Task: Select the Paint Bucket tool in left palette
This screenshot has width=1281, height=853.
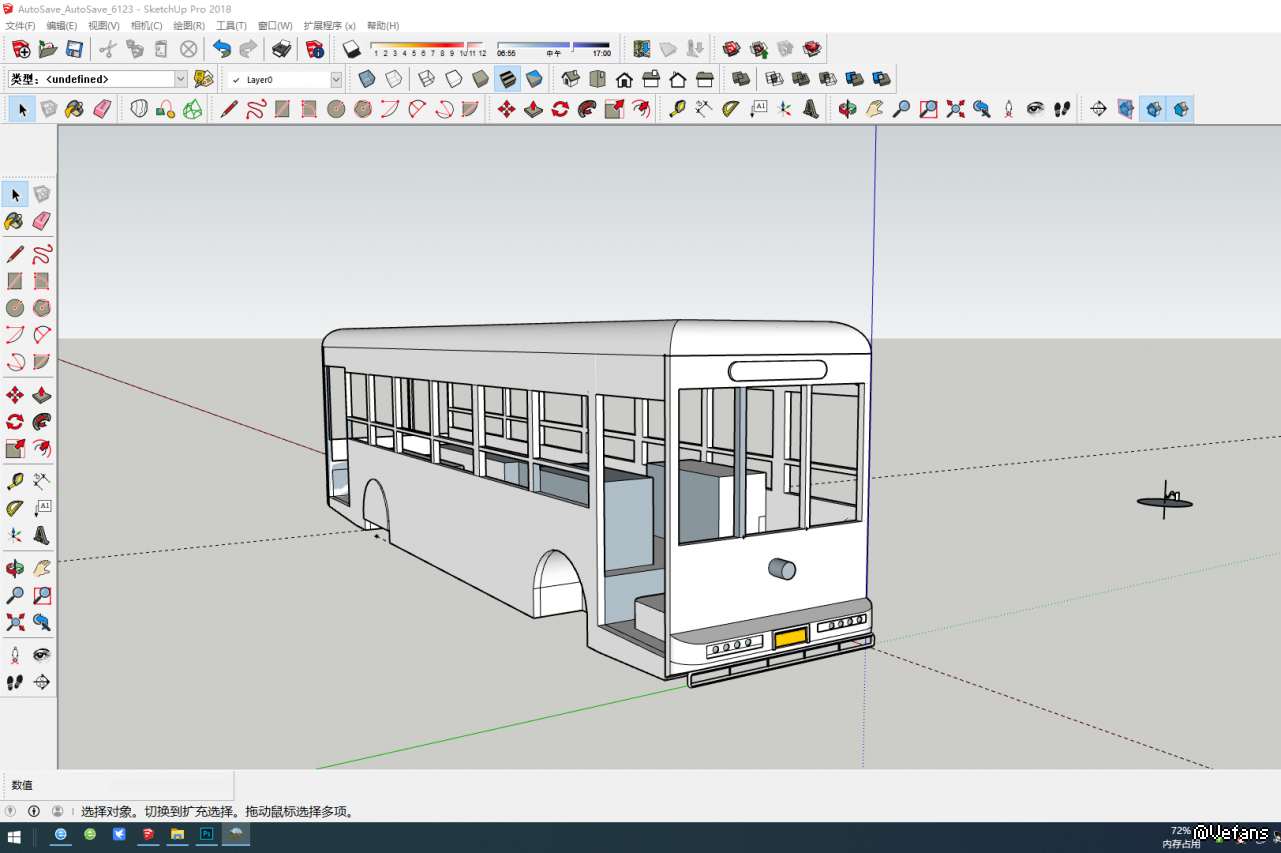Action: 15,221
